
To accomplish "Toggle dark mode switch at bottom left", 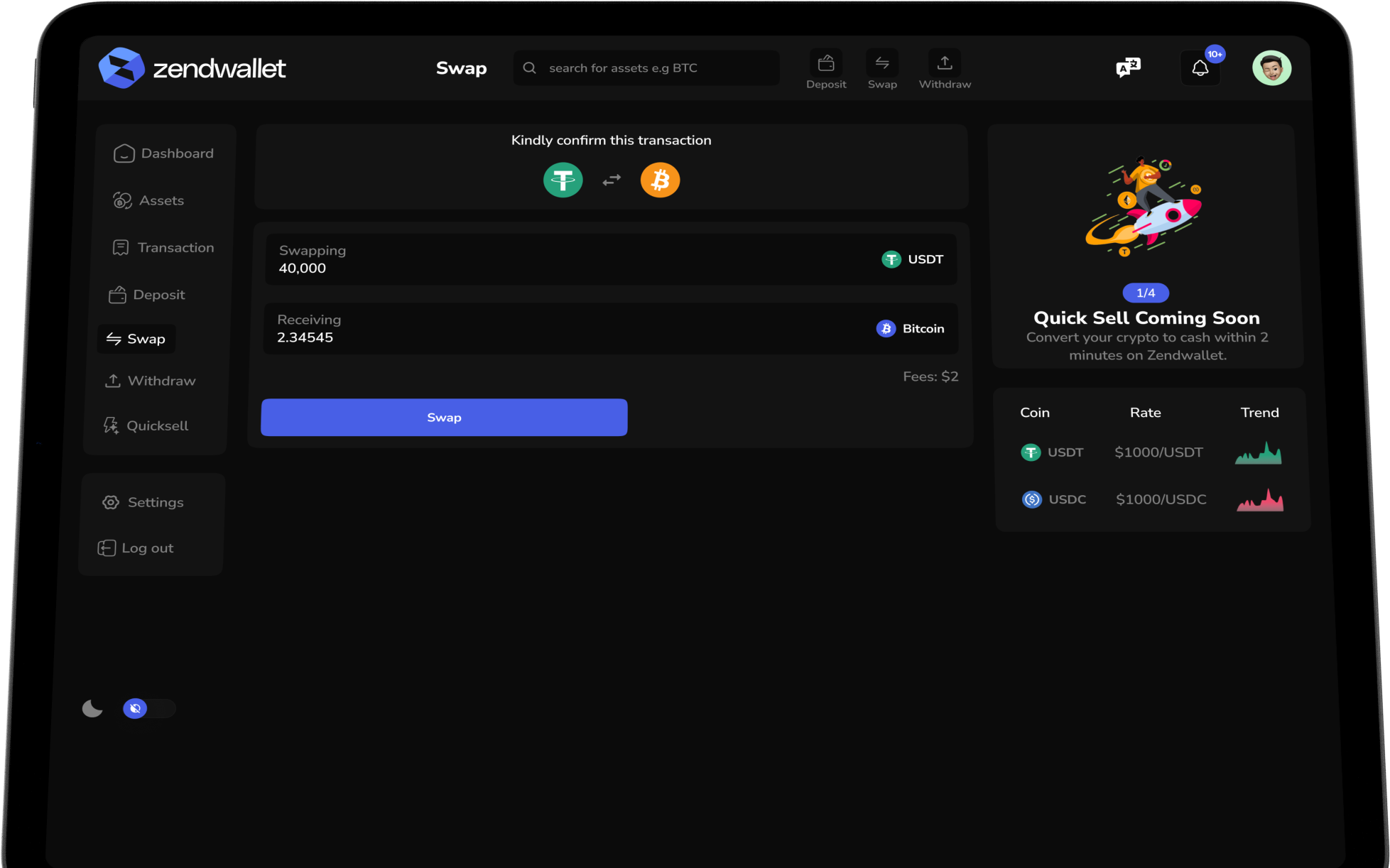I will 148,708.
